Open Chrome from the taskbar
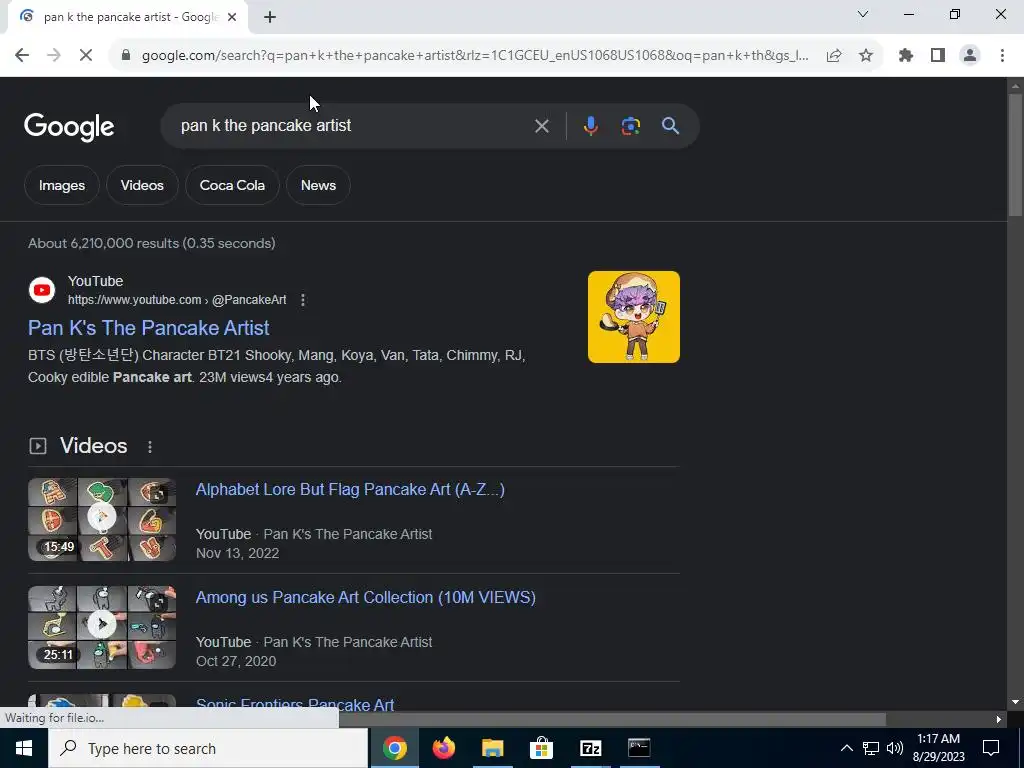This screenshot has width=1024, height=768. pyautogui.click(x=394, y=748)
